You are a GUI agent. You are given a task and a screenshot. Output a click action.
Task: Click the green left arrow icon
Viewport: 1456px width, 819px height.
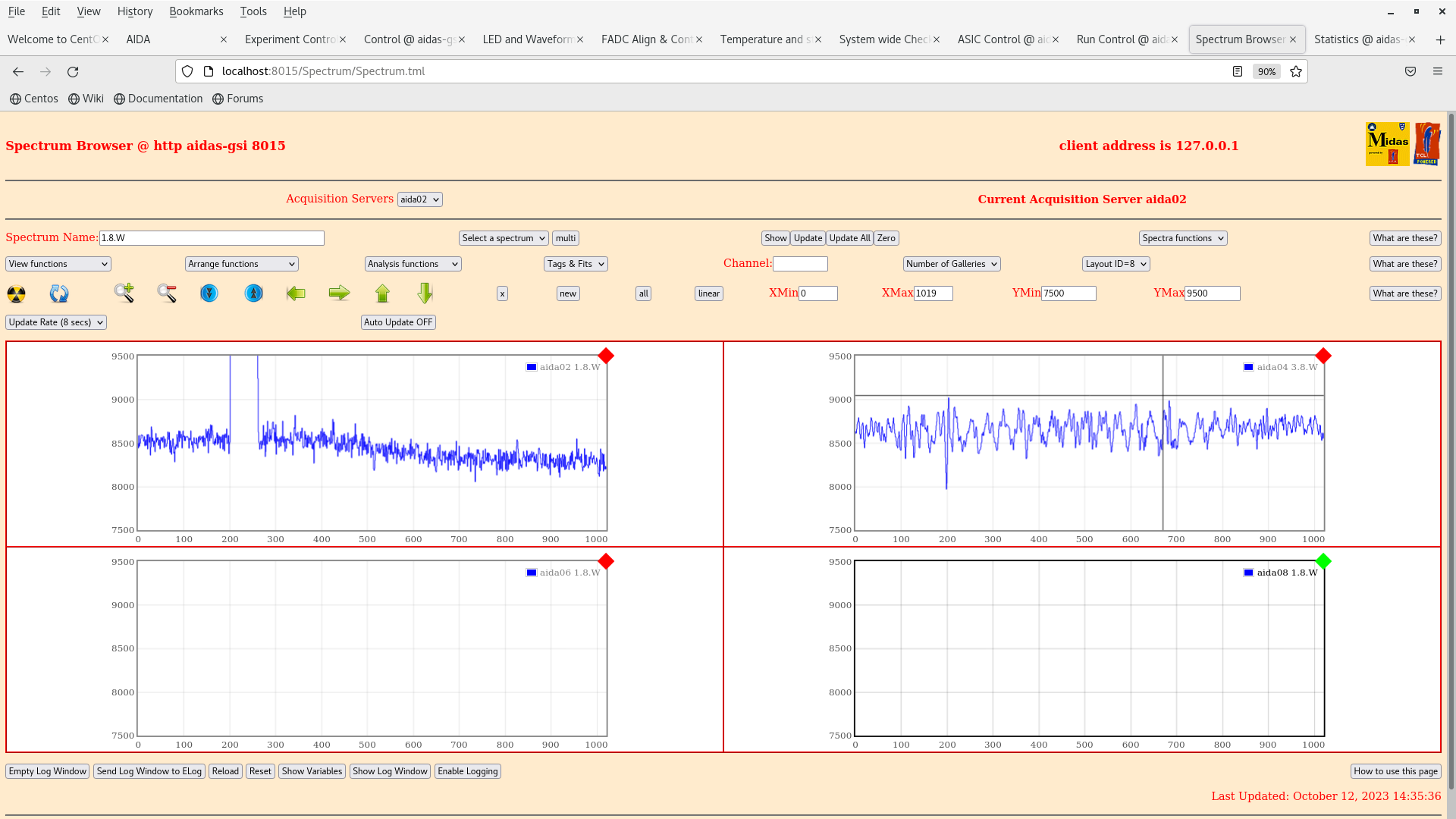tap(296, 293)
